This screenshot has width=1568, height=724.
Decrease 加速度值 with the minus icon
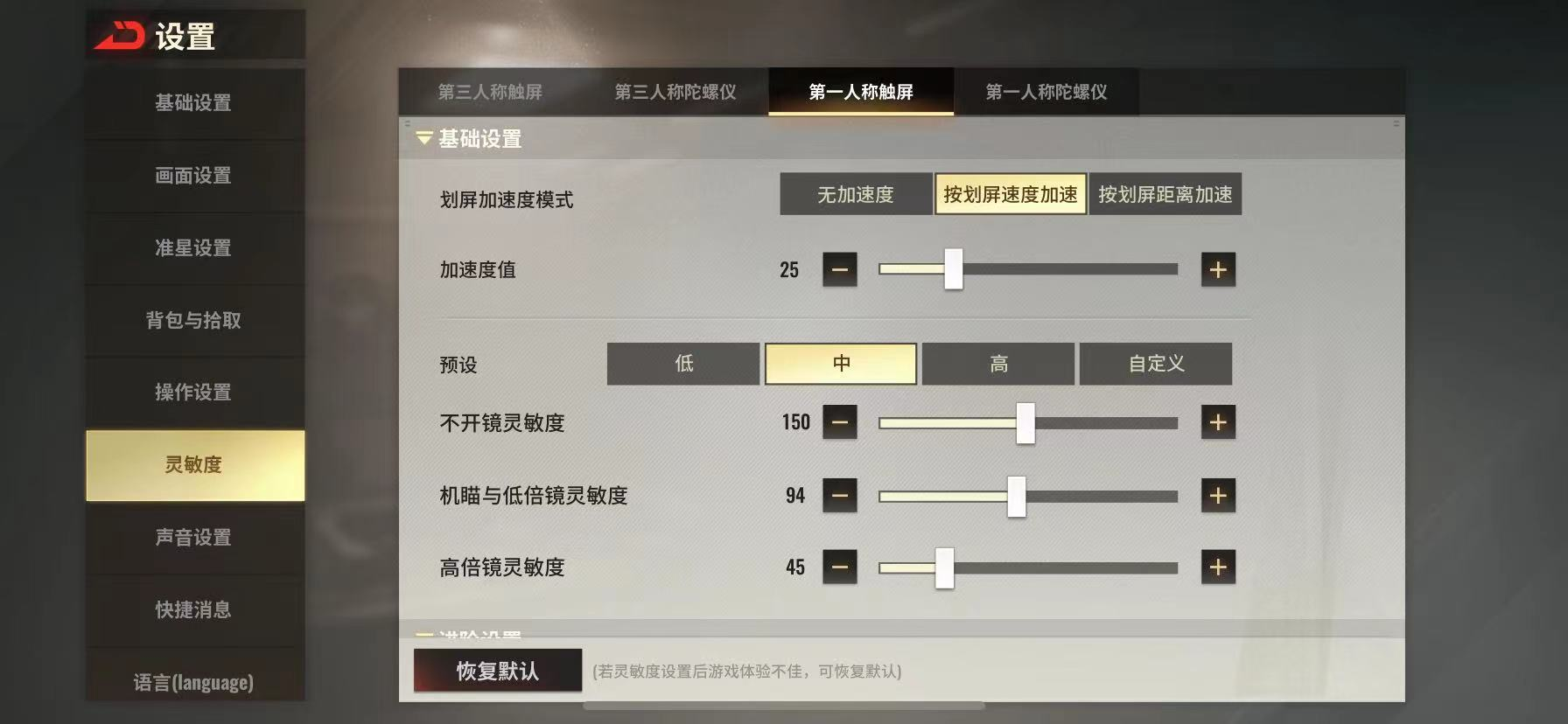pyautogui.click(x=840, y=269)
